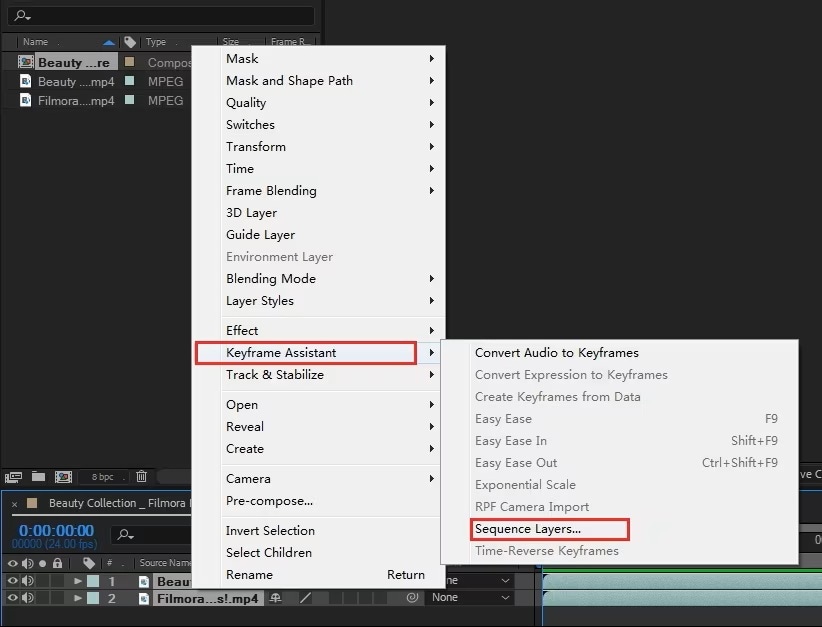
Task: Expand the Beauty layer's properties arrow
Action: pyautogui.click(x=77, y=580)
